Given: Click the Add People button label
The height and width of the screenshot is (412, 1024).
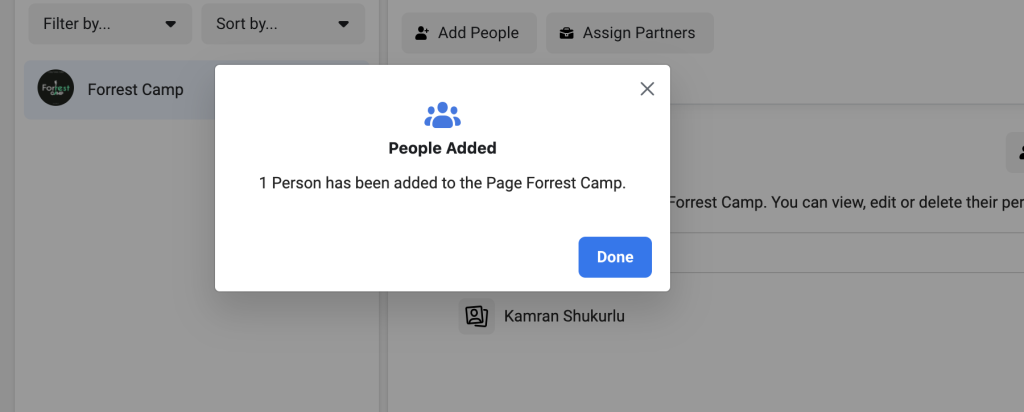Looking at the screenshot, I should point(478,33).
